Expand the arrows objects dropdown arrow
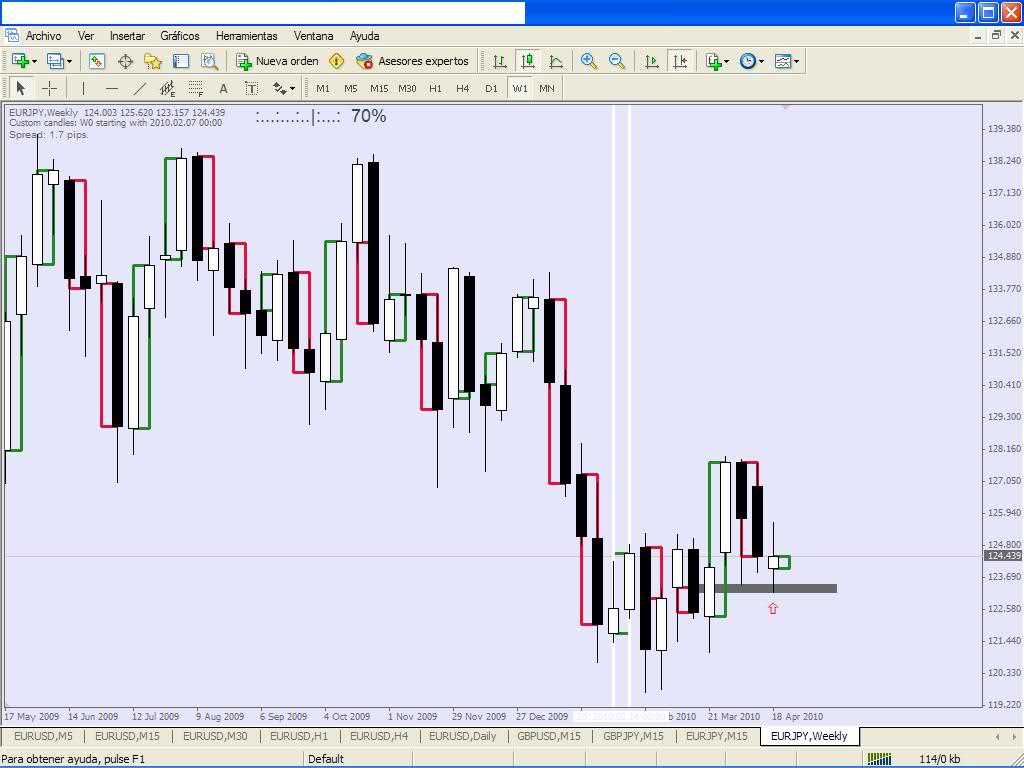This screenshot has height=768, width=1024. [292, 89]
